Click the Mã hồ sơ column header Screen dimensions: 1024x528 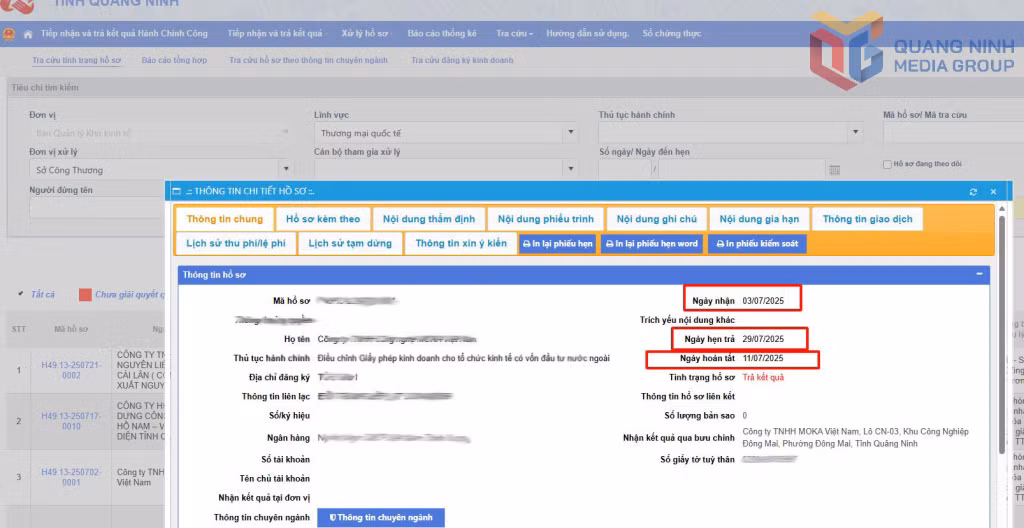tap(71, 329)
